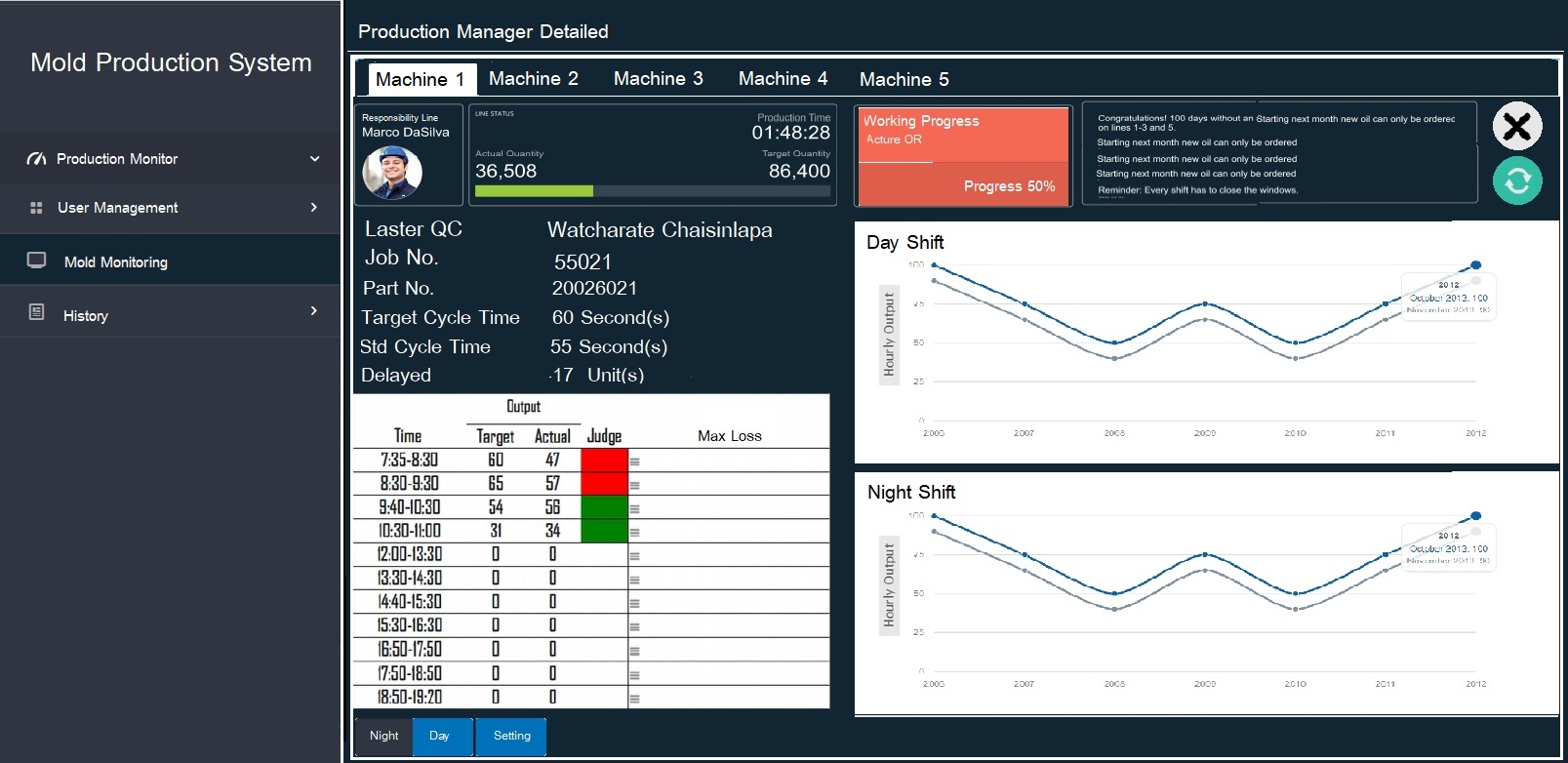Click the green quantity progress bar
The width and height of the screenshot is (1568, 763).
[534, 191]
